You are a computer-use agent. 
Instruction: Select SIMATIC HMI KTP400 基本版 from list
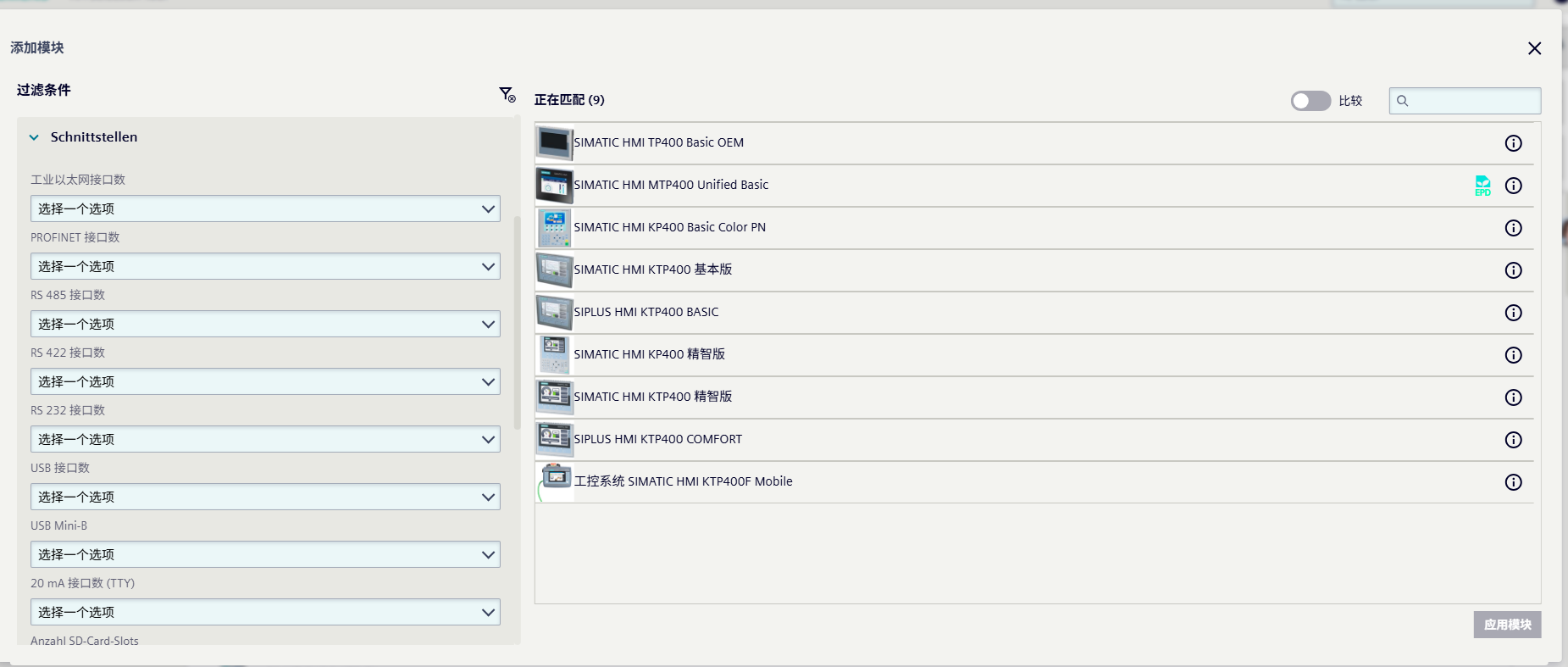point(1034,270)
